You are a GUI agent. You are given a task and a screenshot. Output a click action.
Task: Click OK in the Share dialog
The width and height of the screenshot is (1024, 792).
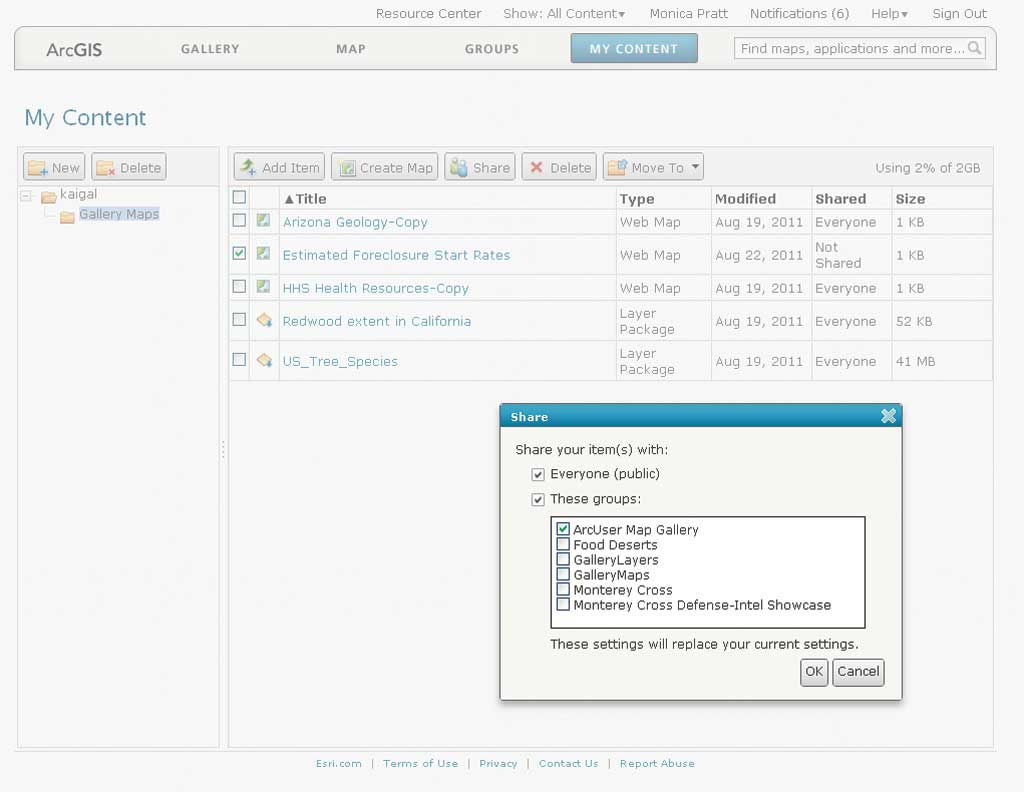(x=814, y=672)
